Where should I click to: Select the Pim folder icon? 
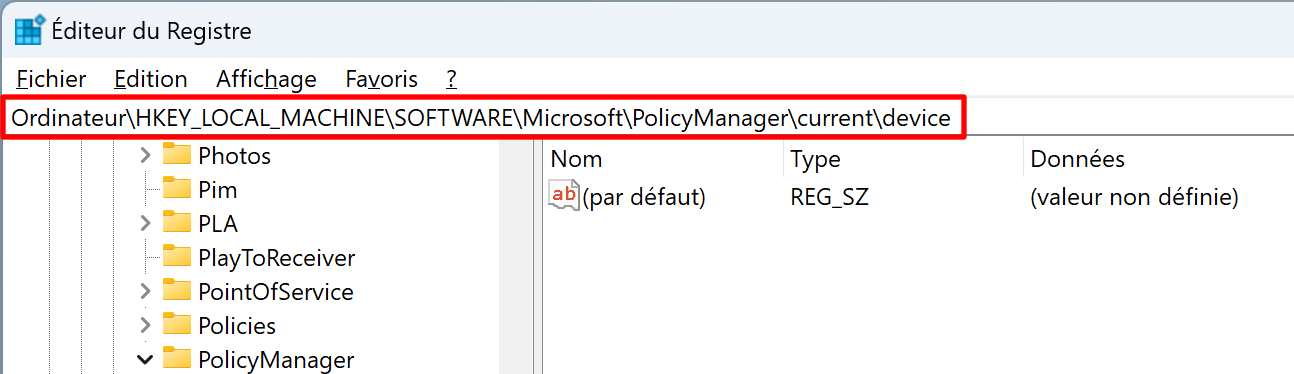point(177,189)
